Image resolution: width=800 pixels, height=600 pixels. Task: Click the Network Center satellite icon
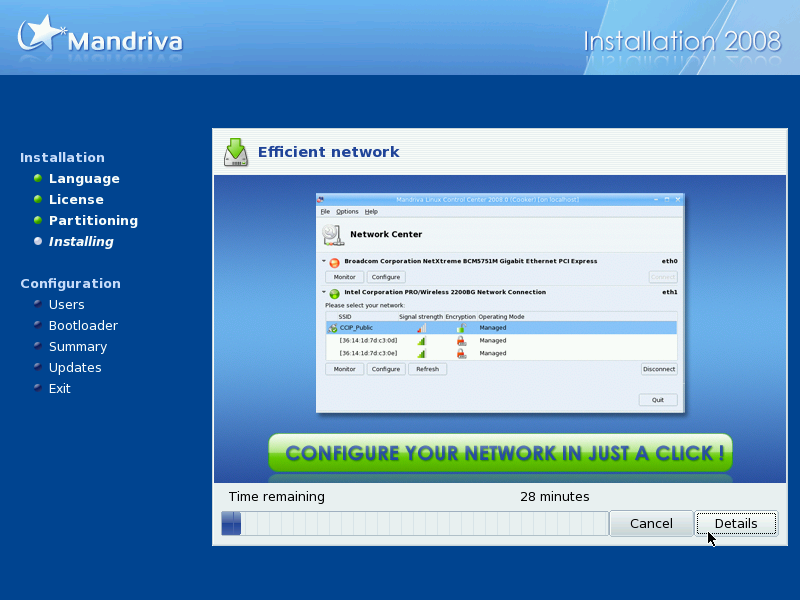[x=333, y=235]
